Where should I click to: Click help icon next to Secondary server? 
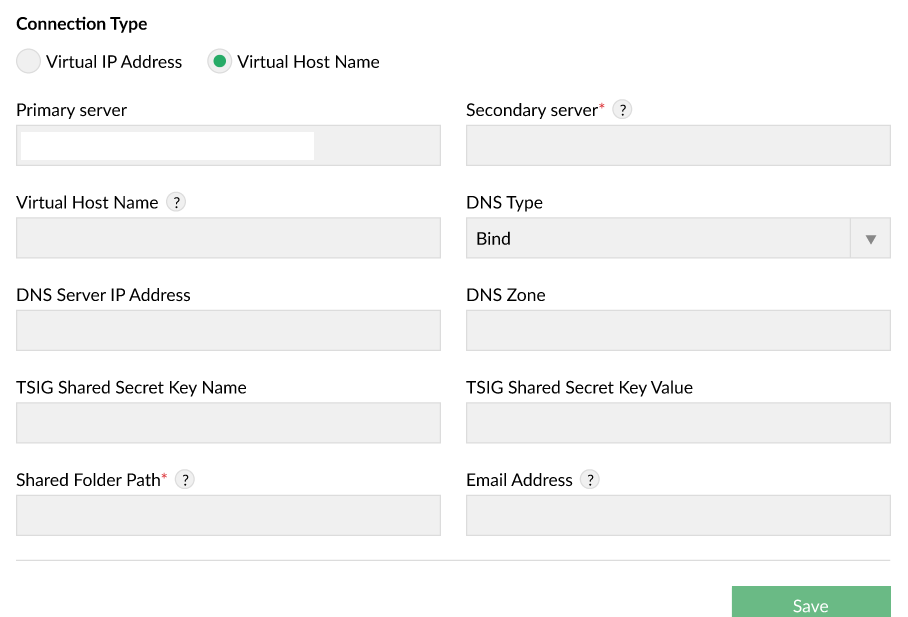[x=622, y=110]
